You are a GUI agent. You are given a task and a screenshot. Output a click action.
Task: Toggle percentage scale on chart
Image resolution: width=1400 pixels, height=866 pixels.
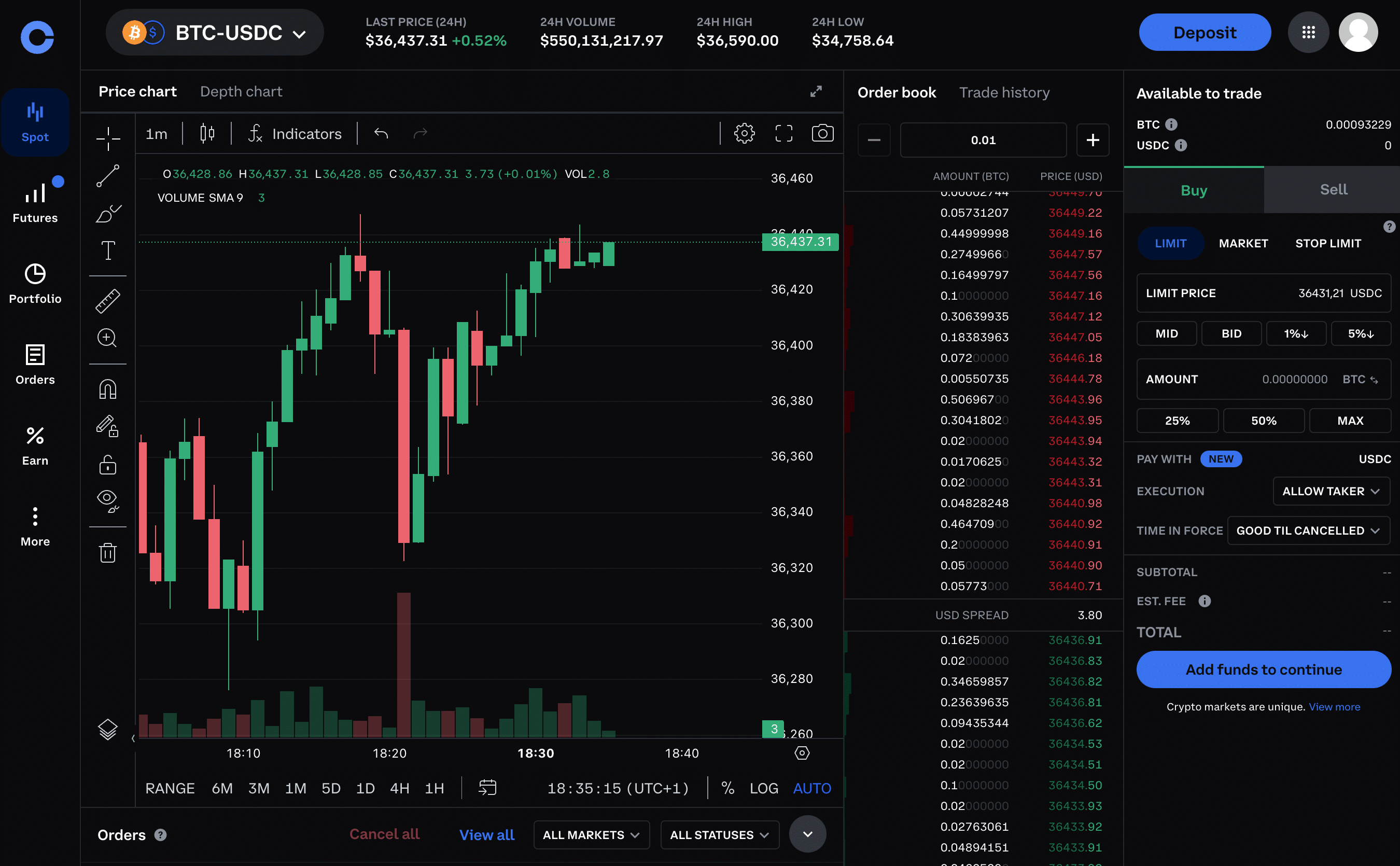click(728, 788)
